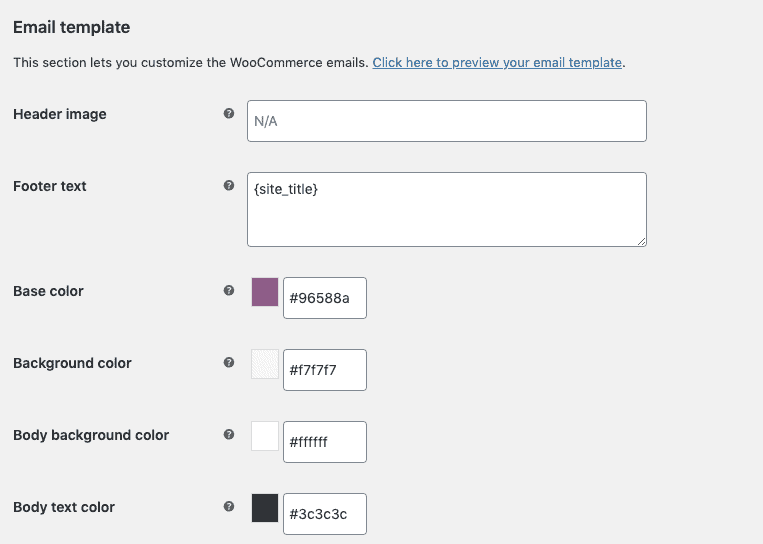Focus the Header image input field

pyautogui.click(x=446, y=121)
